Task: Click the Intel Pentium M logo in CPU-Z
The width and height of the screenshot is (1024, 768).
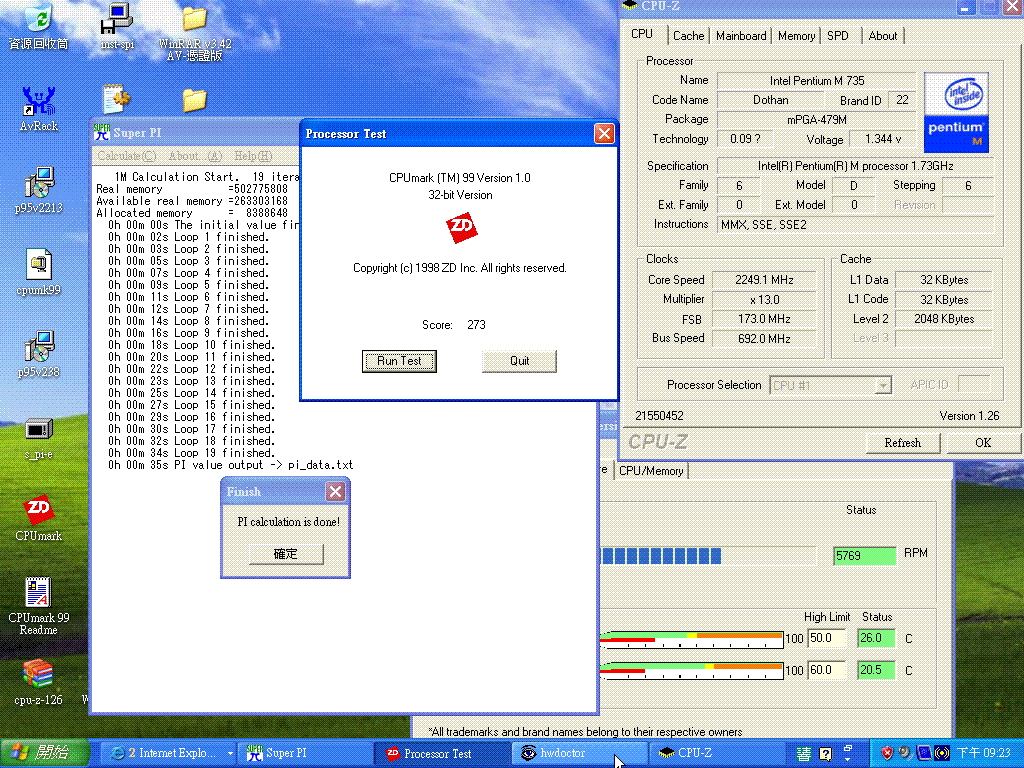Action: (956, 112)
